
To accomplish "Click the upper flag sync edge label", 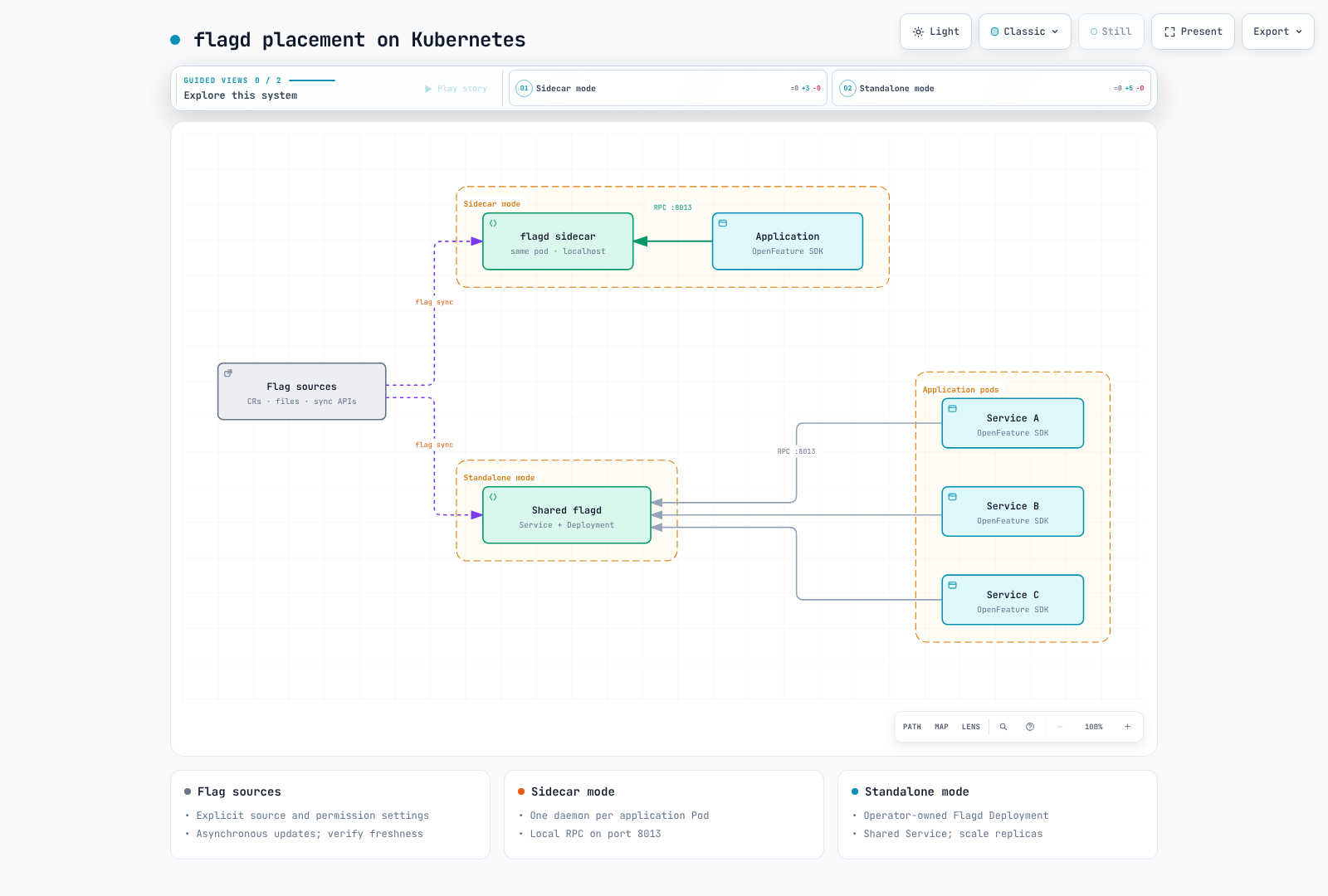I will click(x=434, y=302).
